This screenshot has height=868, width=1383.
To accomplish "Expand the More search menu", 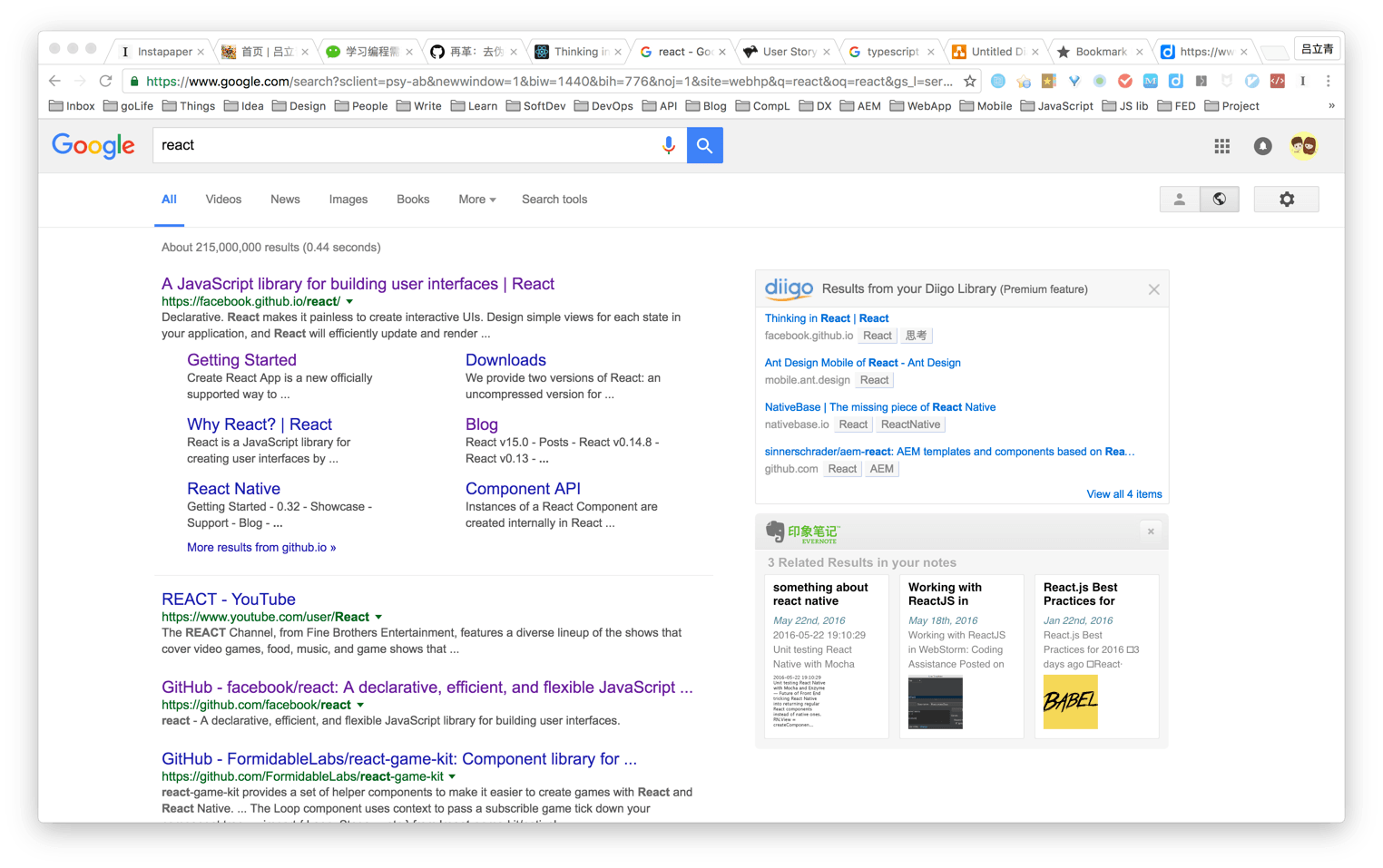I will click(477, 200).
